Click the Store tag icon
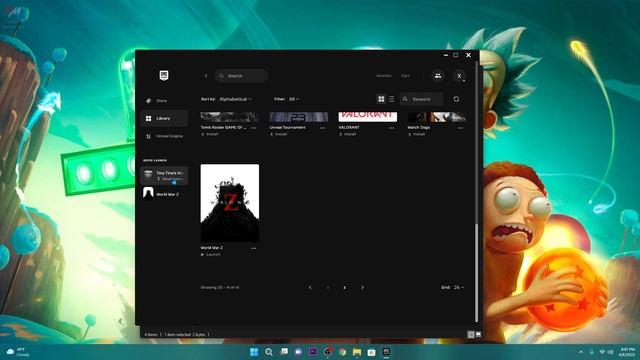This screenshot has height=360, width=640. 149,101
